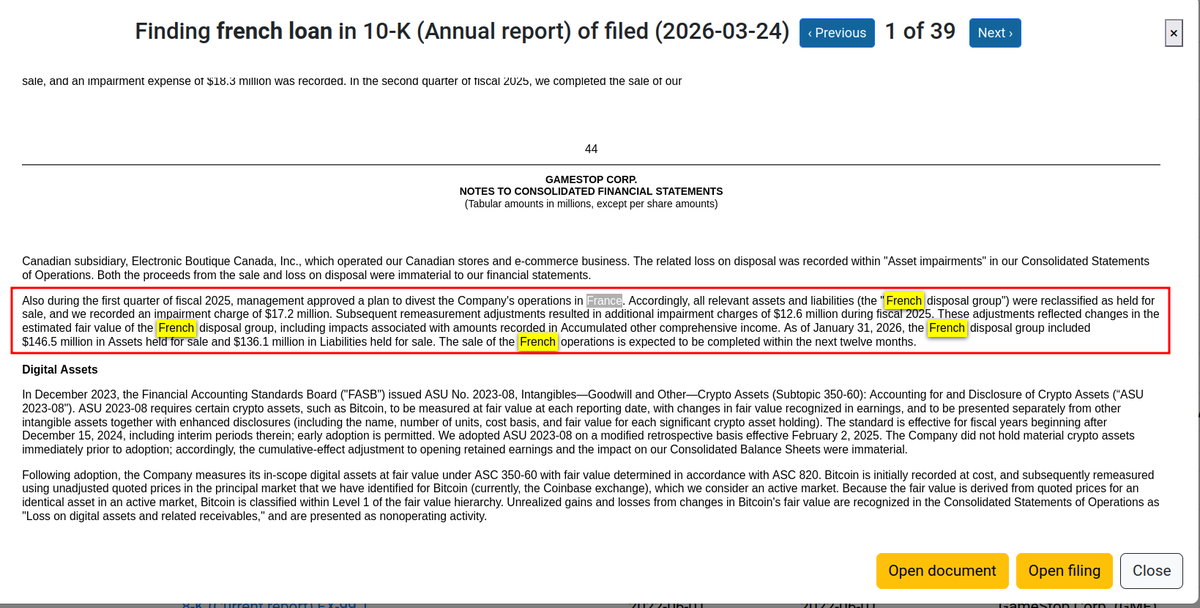Advance to the next search result

[x=995, y=33]
